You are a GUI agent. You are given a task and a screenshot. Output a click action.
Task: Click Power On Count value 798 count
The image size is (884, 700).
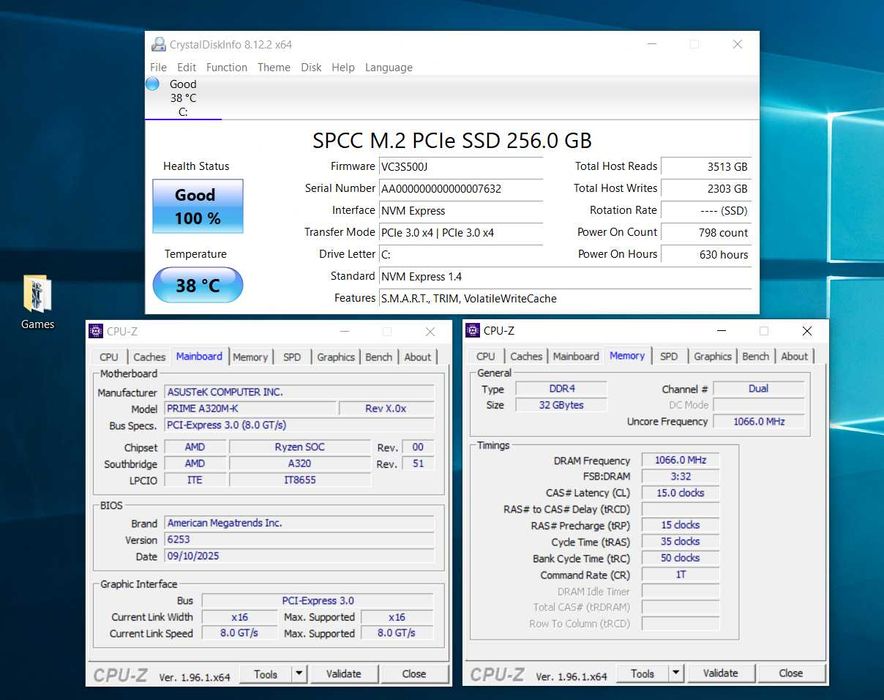706,233
